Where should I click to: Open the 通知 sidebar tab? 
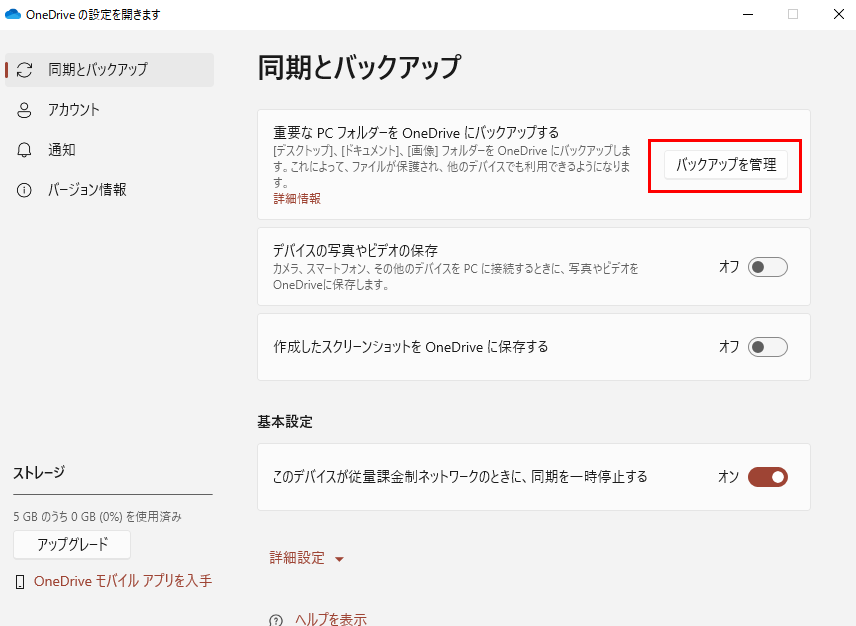[x=110, y=150]
